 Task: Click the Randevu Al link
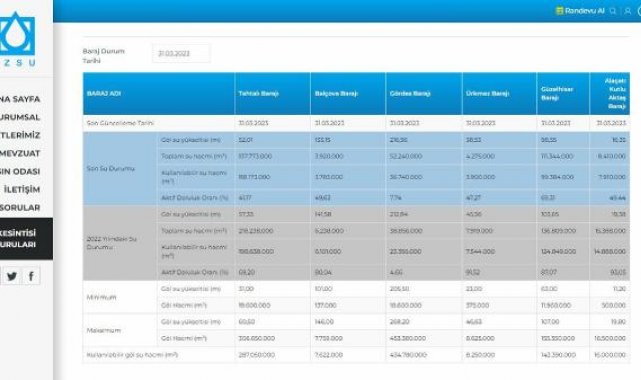click(x=584, y=11)
